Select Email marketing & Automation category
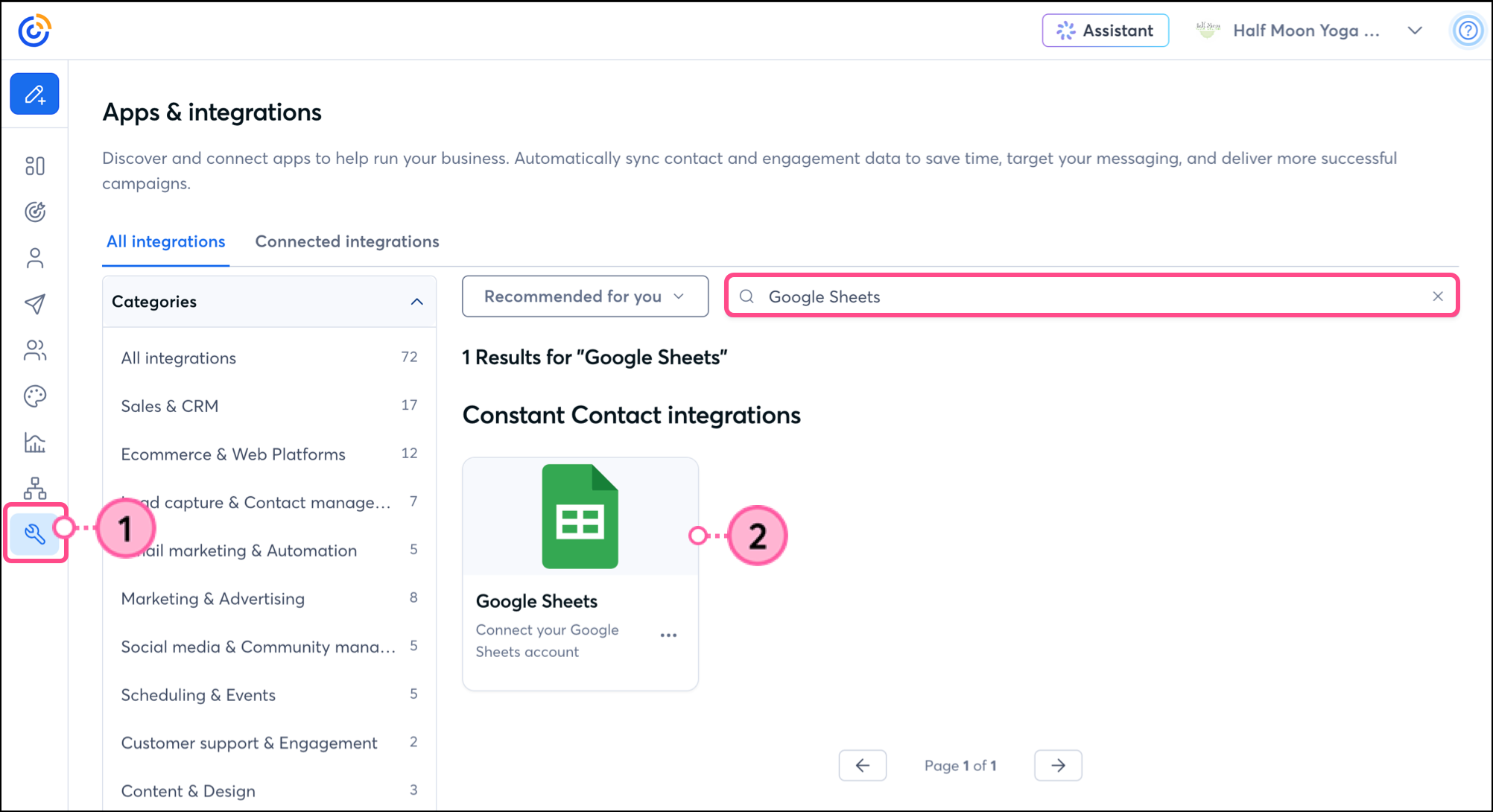The image size is (1493, 812). (x=270, y=551)
